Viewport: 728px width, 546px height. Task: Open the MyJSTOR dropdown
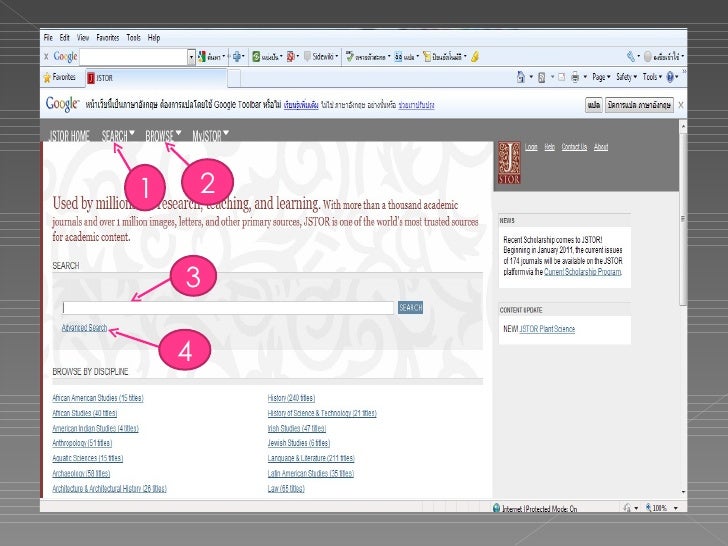210,136
